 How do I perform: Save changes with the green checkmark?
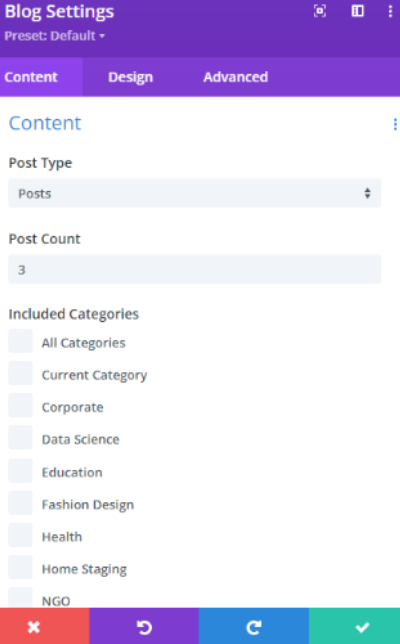354,626
